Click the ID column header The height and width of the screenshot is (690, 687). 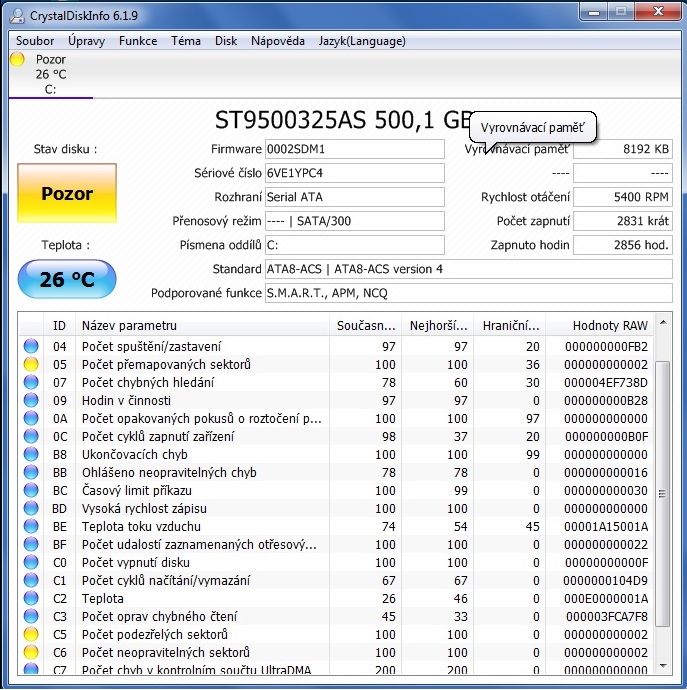tap(59, 326)
